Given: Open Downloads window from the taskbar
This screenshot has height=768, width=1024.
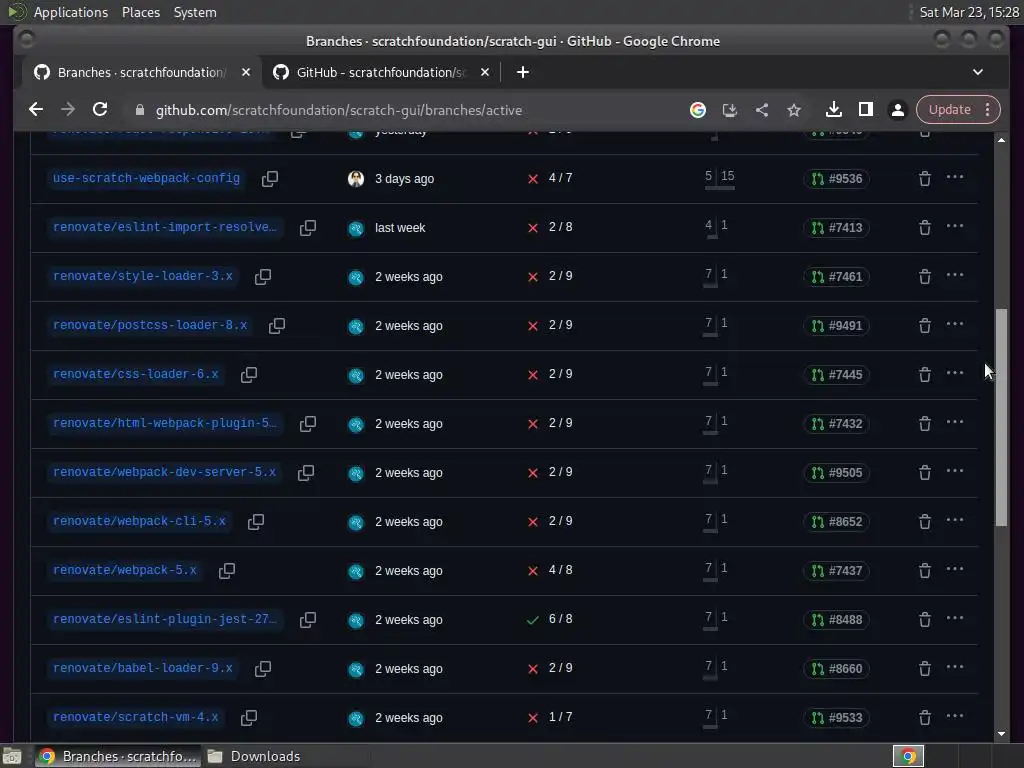Looking at the screenshot, I should point(254,756).
